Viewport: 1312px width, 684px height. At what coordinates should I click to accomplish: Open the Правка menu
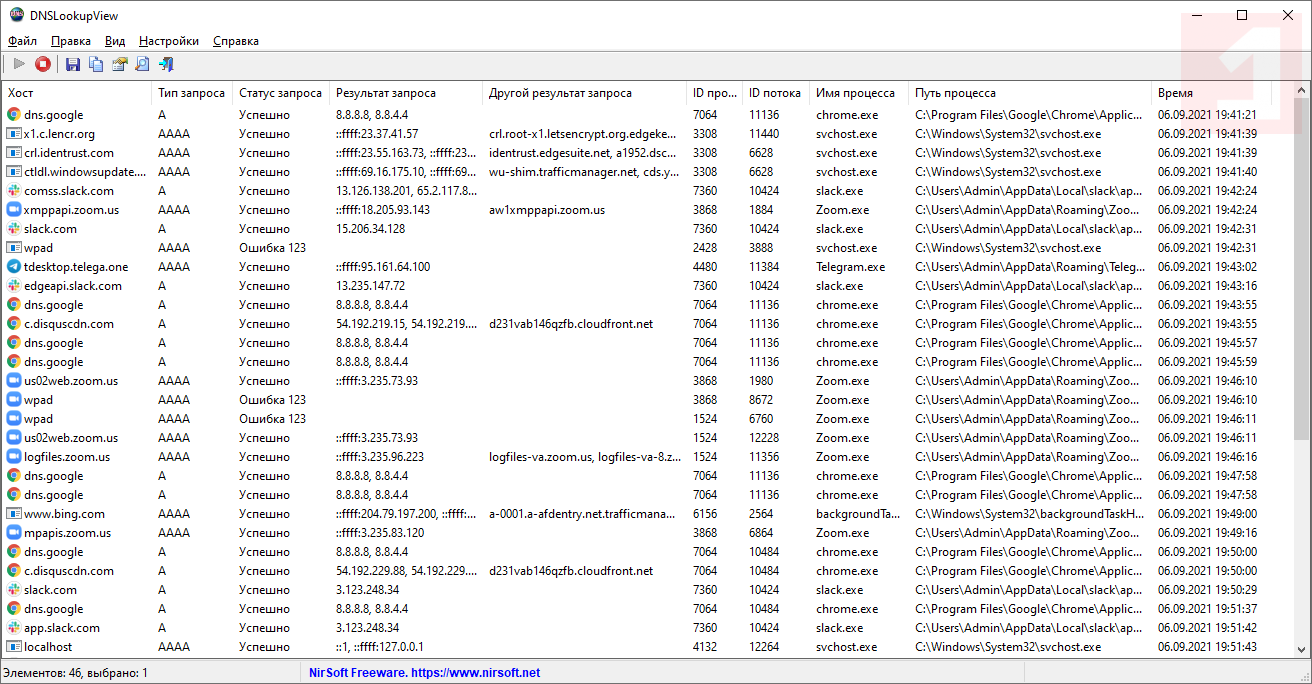coord(71,41)
